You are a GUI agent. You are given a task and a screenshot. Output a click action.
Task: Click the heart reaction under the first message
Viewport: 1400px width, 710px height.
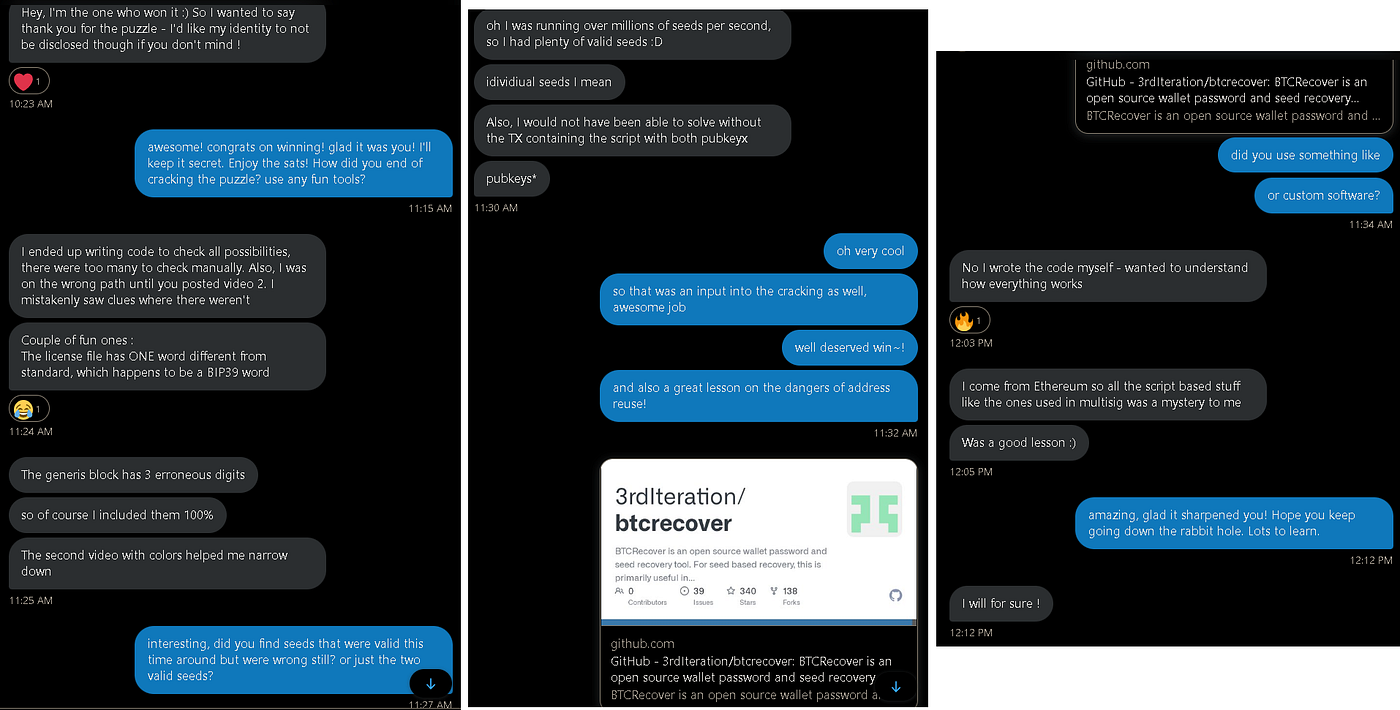pyautogui.click(x=28, y=81)
